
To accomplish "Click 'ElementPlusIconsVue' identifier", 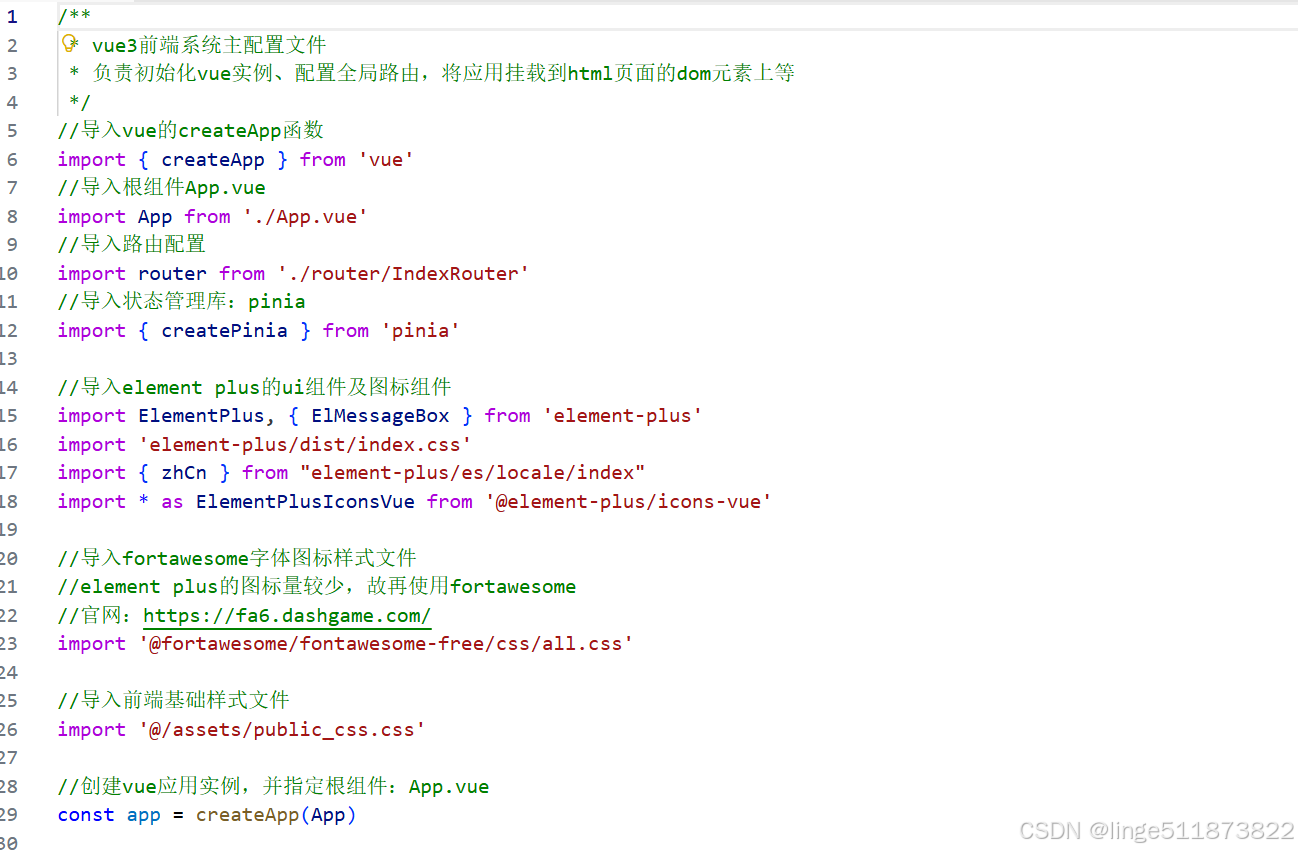I will [x=305, y=501].
